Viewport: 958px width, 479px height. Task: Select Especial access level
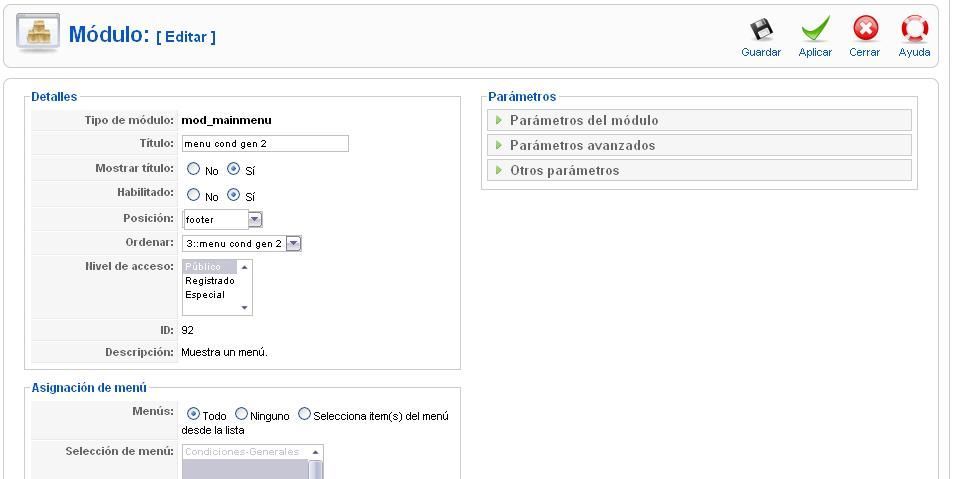tap(205, 294)
